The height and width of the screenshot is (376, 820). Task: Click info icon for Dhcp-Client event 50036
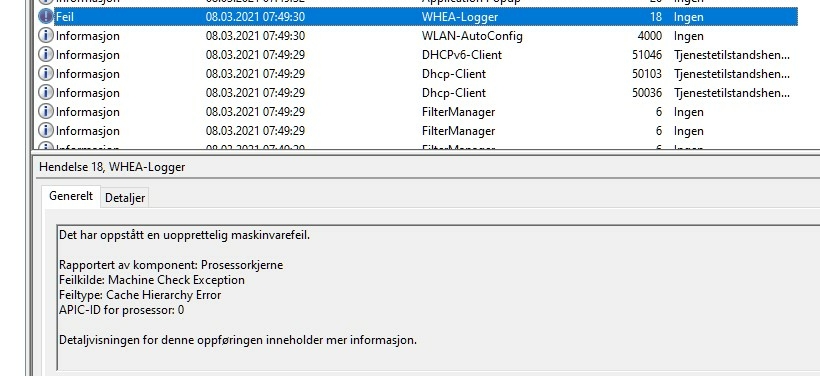point(46,93)
